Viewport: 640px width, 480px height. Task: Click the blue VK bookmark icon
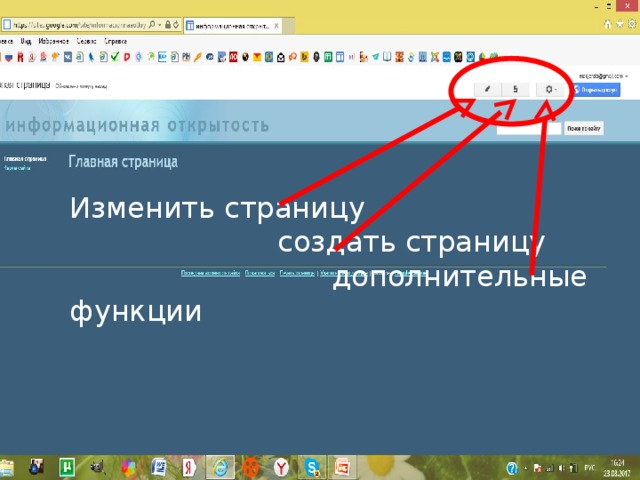point(67,57)
